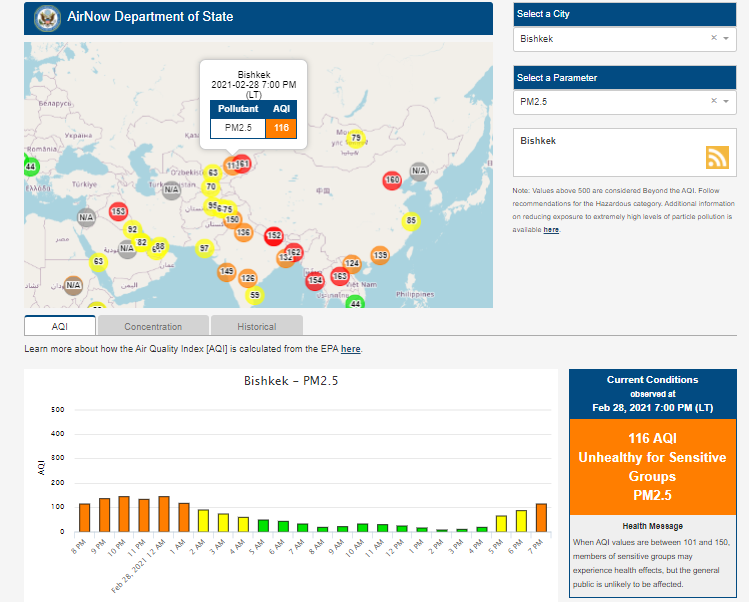
Task: Click the orange map marker showing 135
Action: tap(380, 256)
